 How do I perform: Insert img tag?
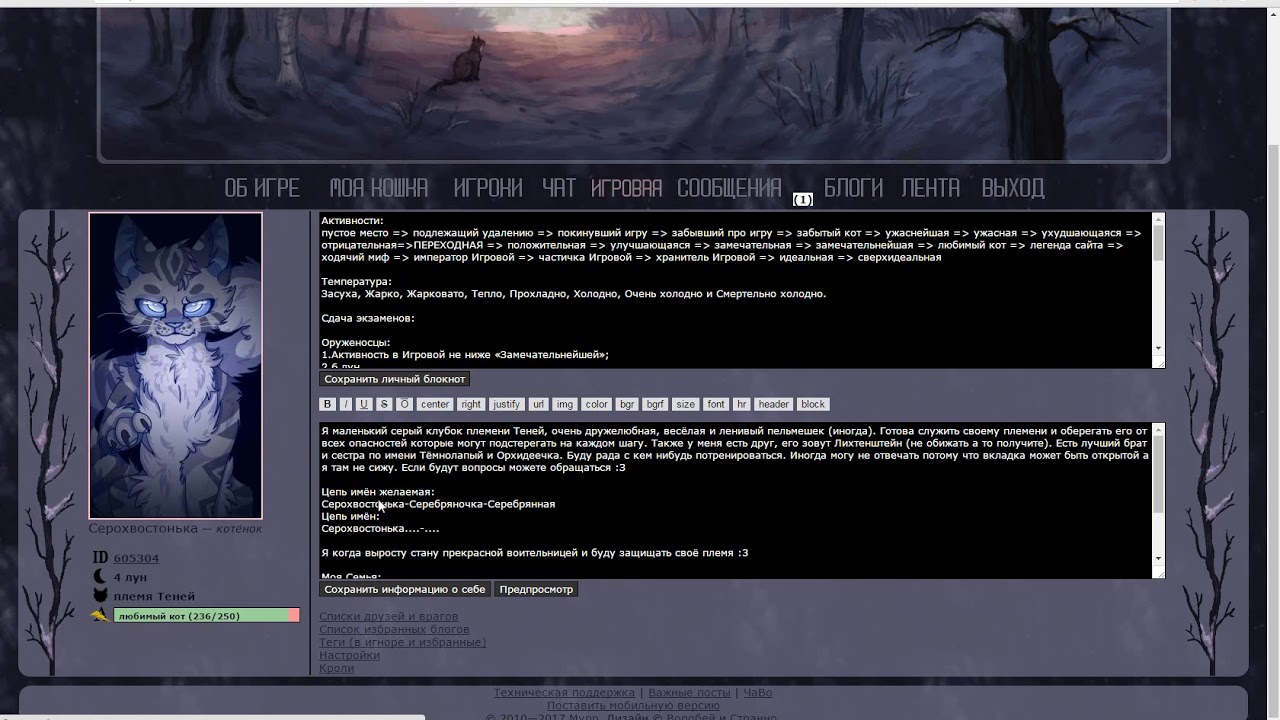(x=565, y=404)
